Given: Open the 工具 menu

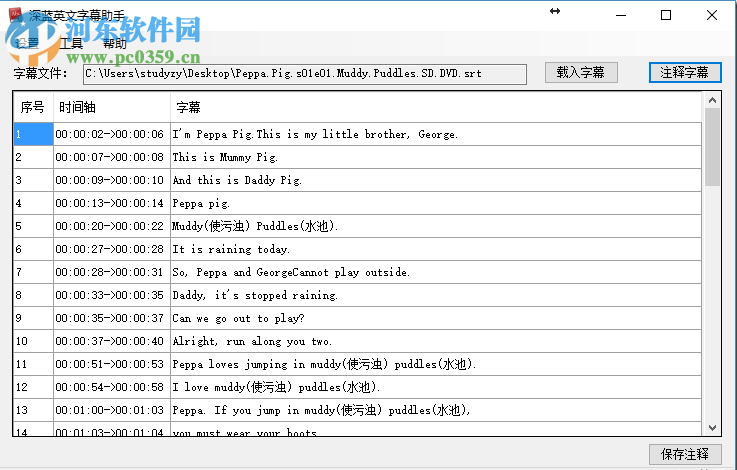Looking at the screenshot, I should [x=71, y=43].
